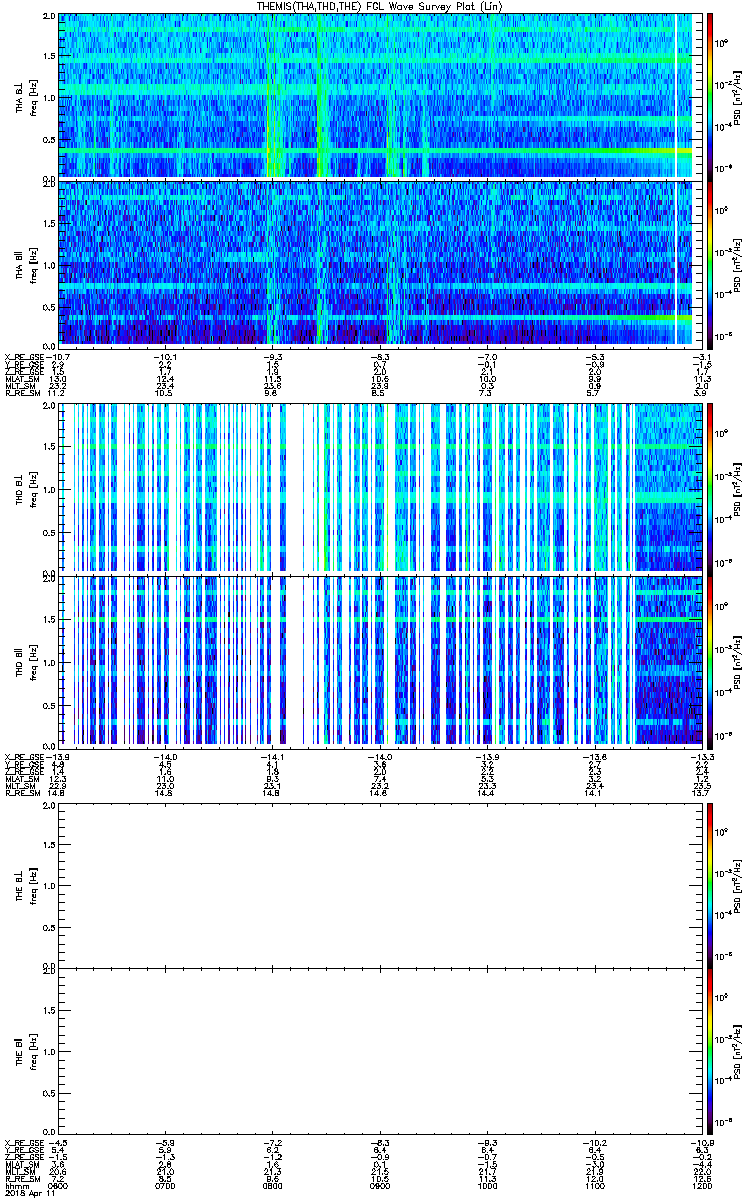Click the R_RE_SM row label under the THA panels
Image resolution: width=750 pixels, height=1200 pixels.
(x=20, y=394)
